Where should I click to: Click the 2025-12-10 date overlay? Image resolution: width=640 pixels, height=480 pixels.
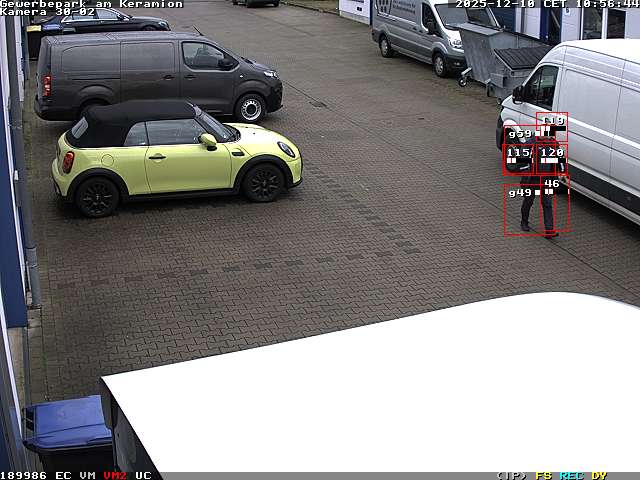pos(495,4)
